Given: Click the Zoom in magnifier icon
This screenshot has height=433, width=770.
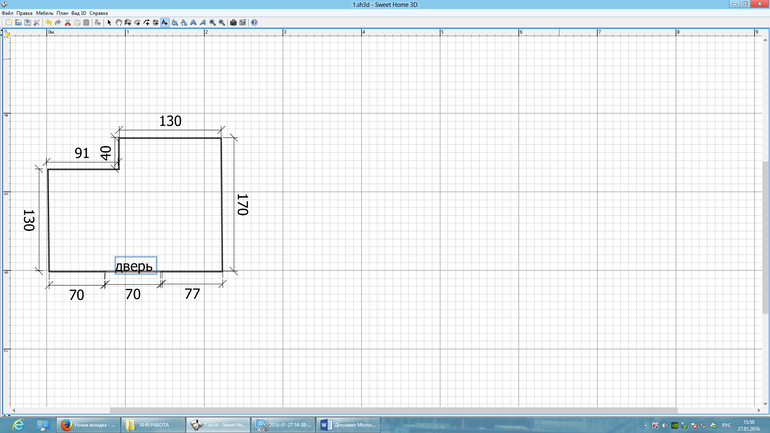Looking at the screenshot, I should [x=211, y=21].
